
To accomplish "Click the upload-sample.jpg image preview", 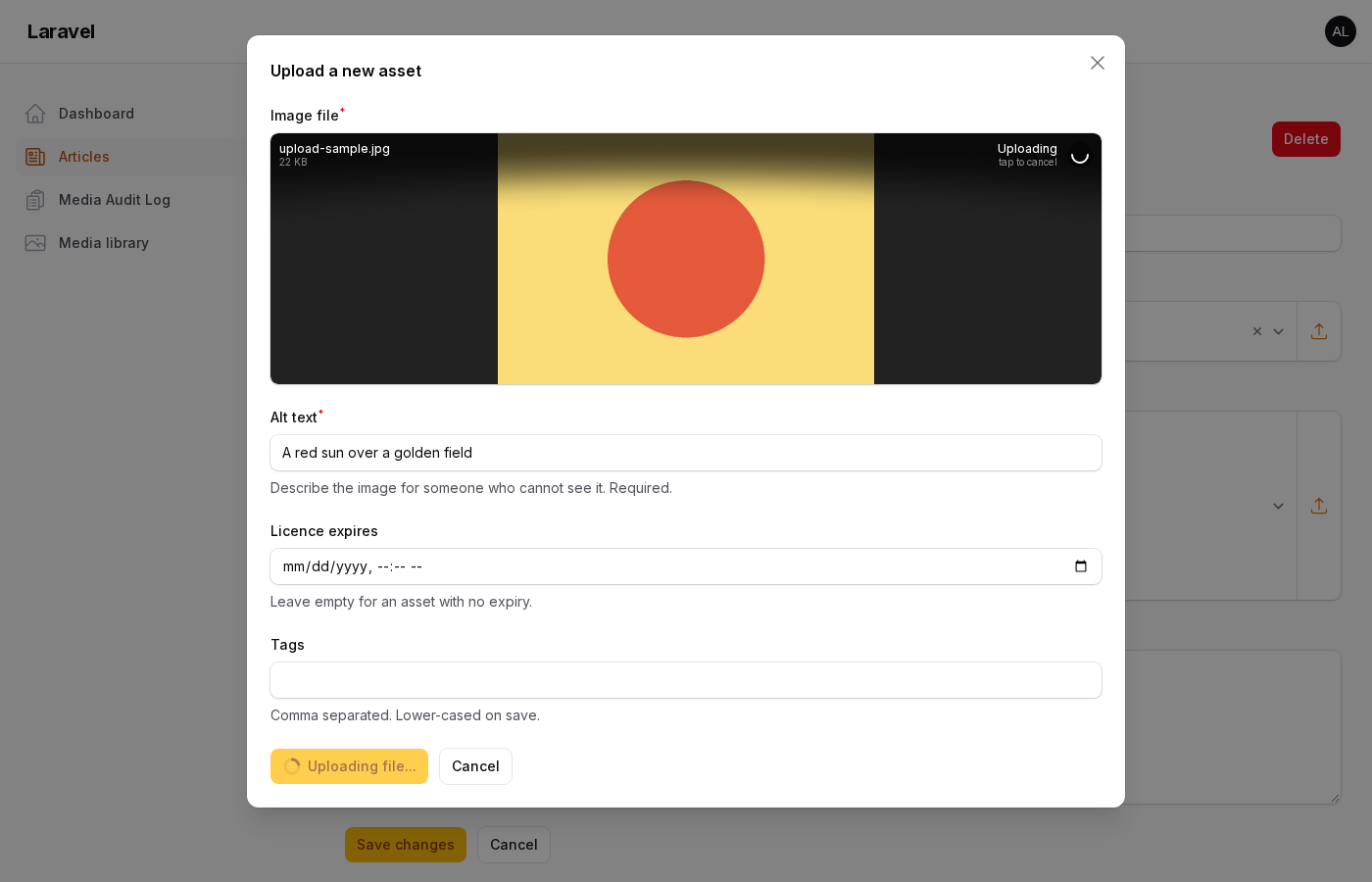I will pyautogui.click(x=686, y=259).
